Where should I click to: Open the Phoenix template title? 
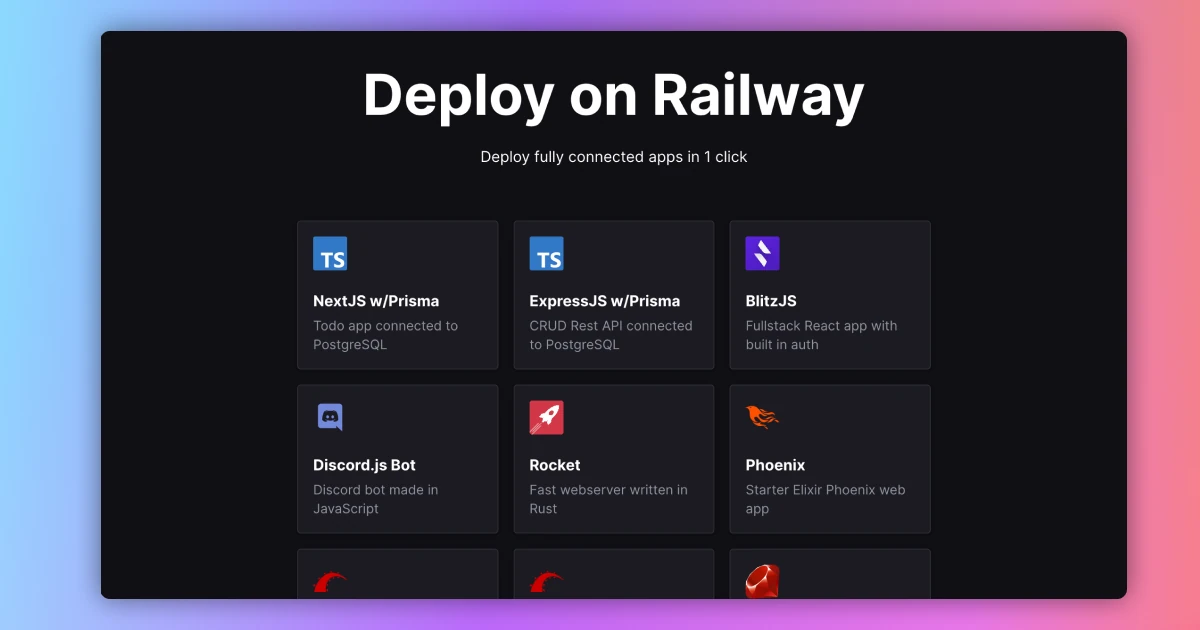pyautogui.click(x=775, y=465)
